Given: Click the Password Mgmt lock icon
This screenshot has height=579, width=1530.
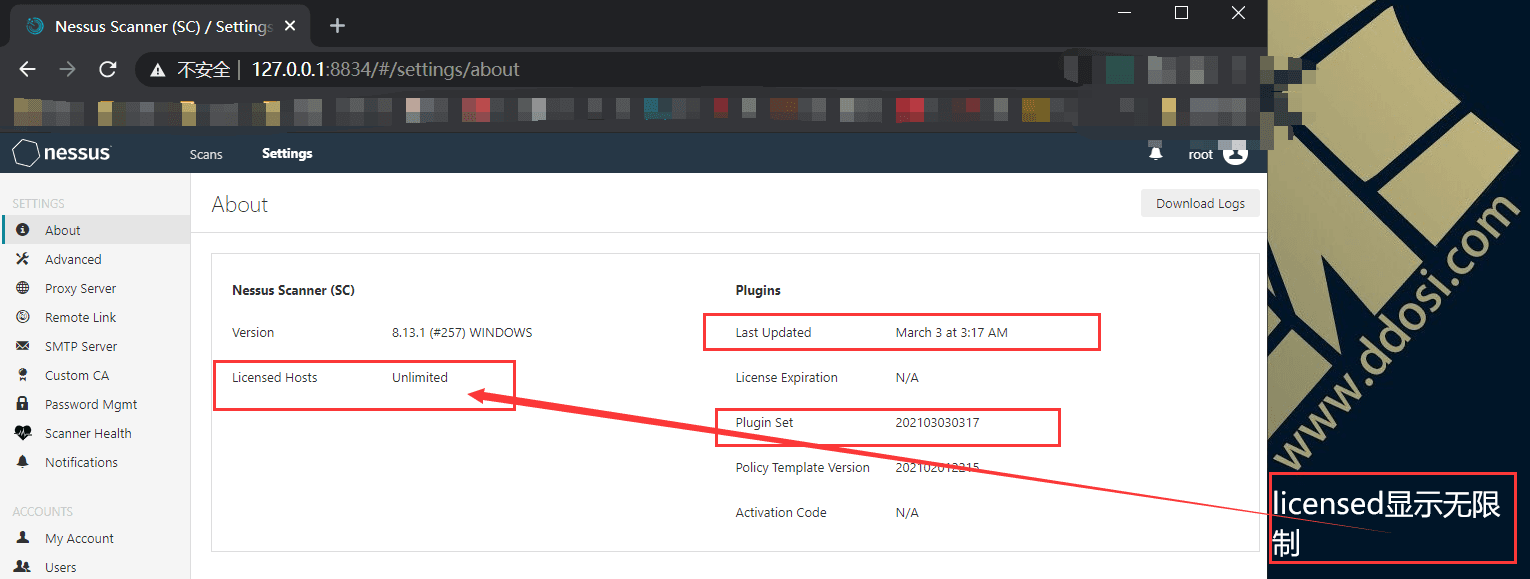Looking at the screenshot, I should (23, 404).
